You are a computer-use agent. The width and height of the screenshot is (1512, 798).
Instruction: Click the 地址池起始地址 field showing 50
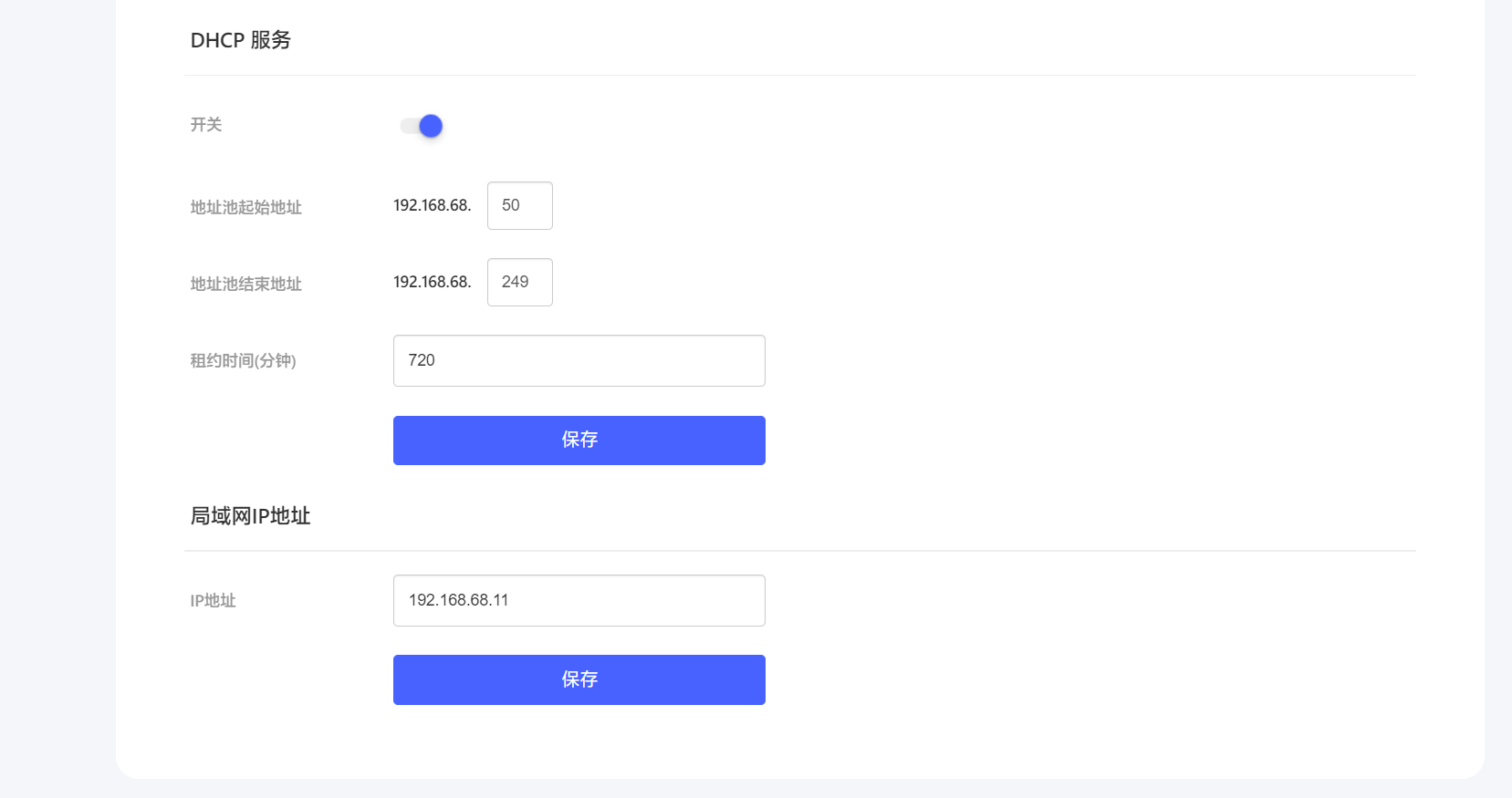coord(519,206)
